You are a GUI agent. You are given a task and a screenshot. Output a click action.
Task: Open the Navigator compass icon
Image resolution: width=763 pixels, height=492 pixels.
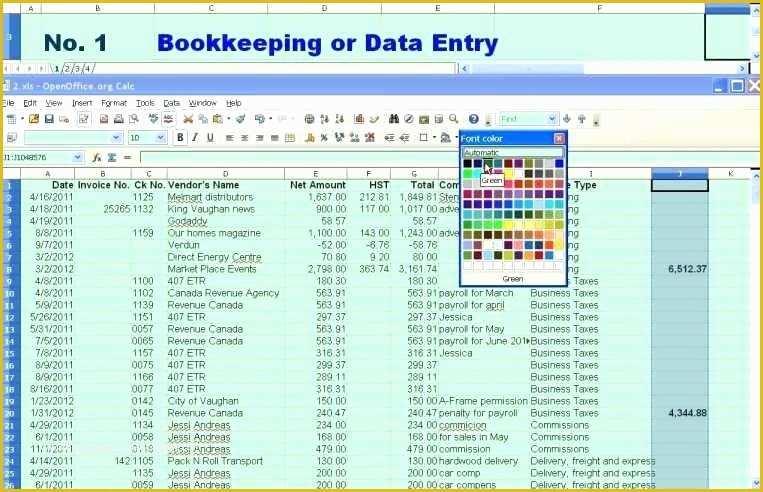409,119
